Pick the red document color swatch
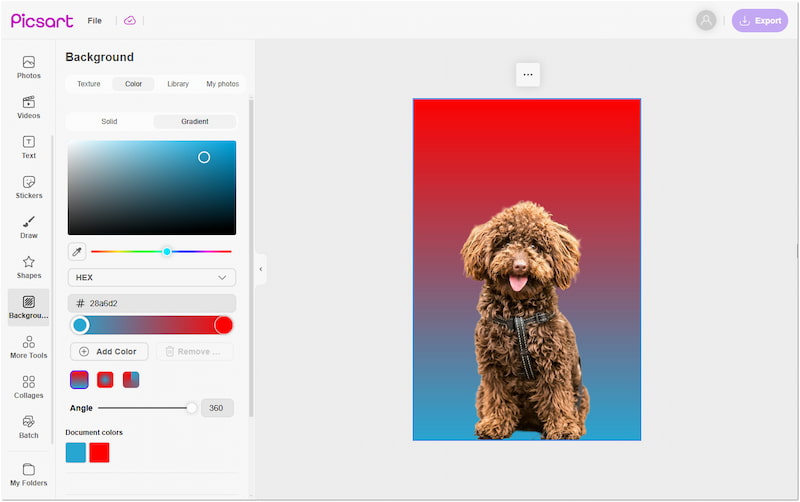 point(99,453)
